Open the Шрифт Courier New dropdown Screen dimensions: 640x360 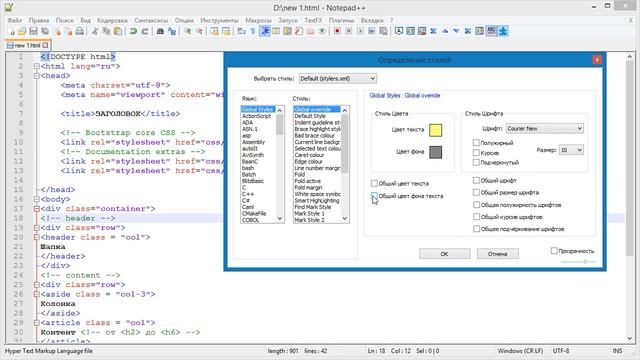[544, 129]
